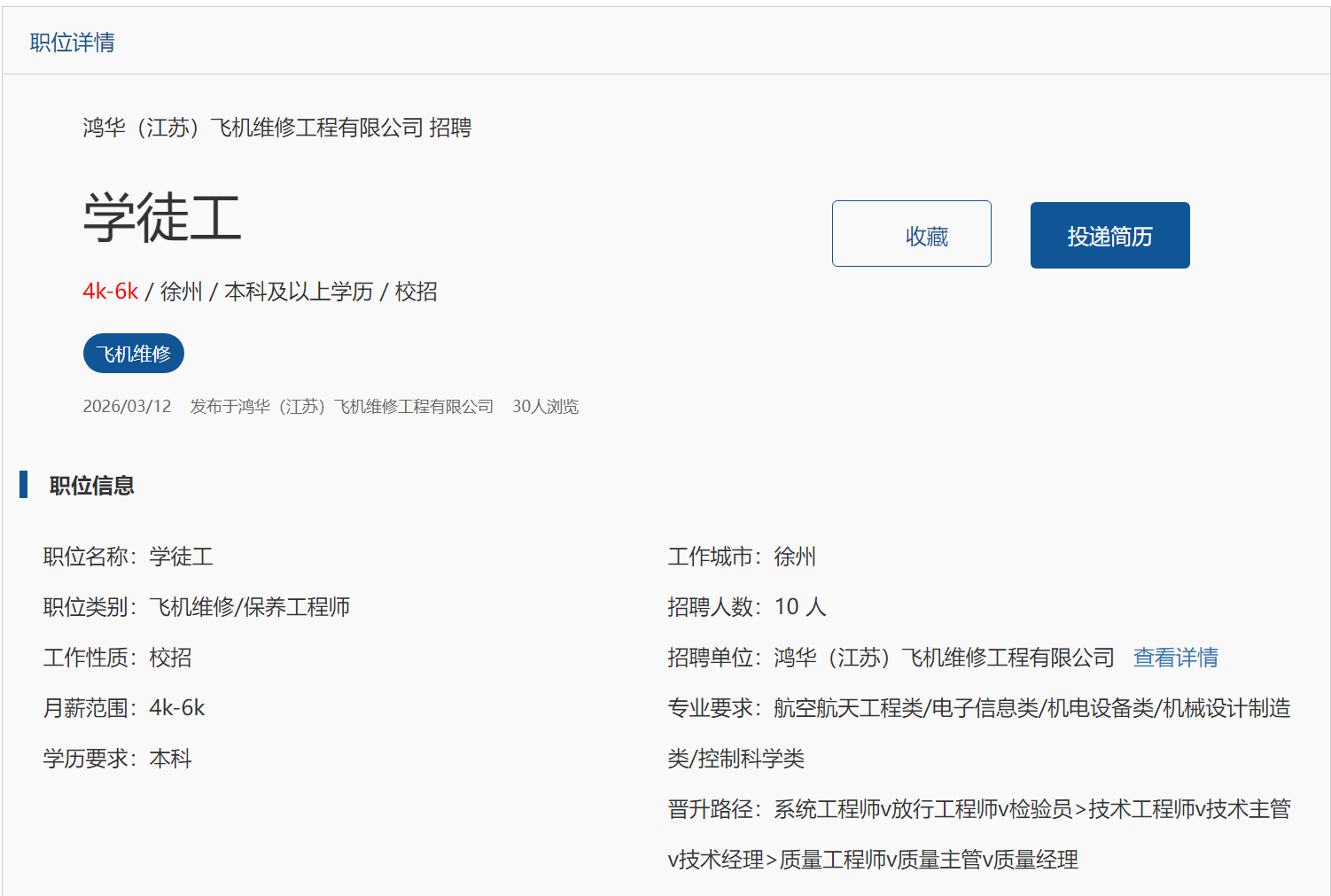This screenshot has height=896, width=1331.
Task: Click the 职位类别 飞机维修/保养工程师 field
Action: point(197,607)
